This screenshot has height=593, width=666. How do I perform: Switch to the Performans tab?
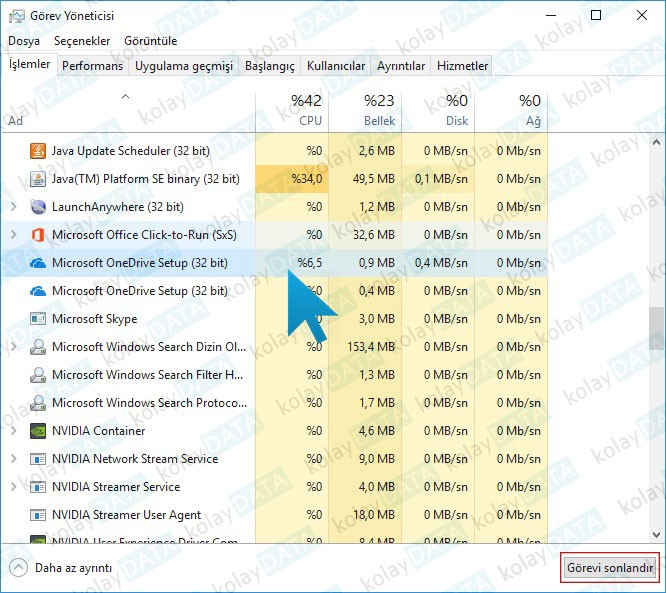click(x=93, y=66)
